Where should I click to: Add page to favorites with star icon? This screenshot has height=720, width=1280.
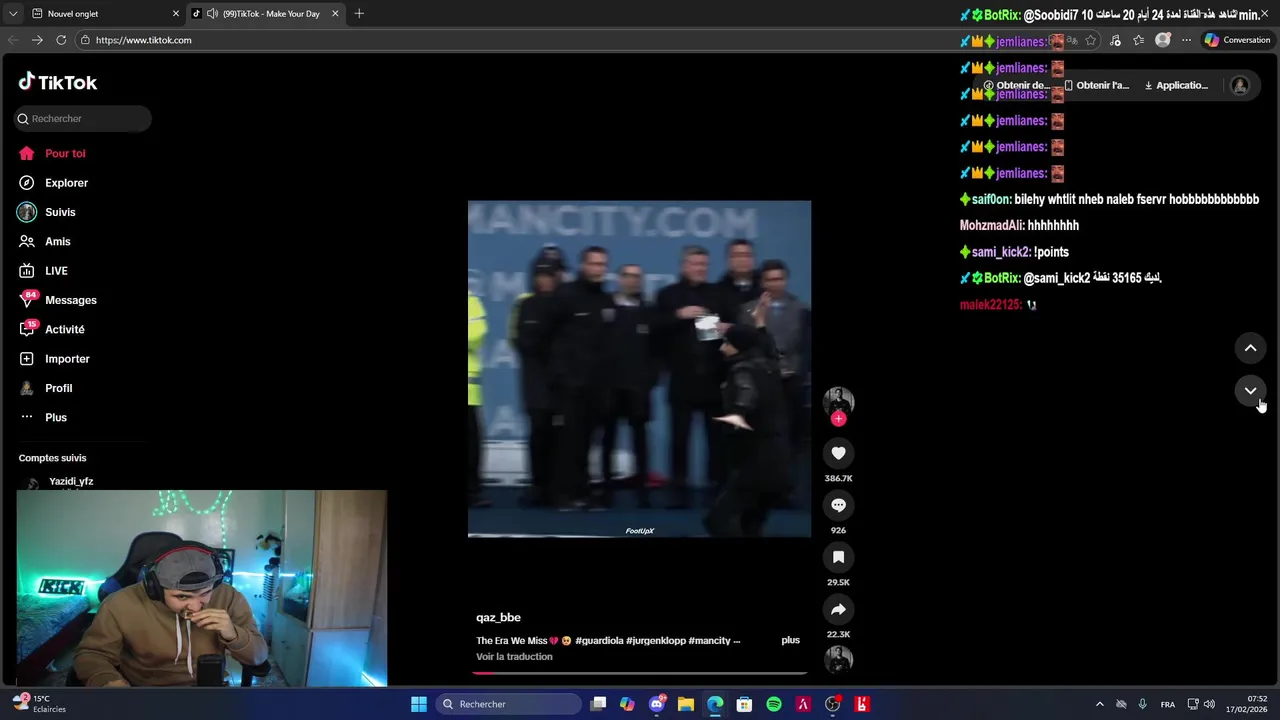tap(1091, 40)
